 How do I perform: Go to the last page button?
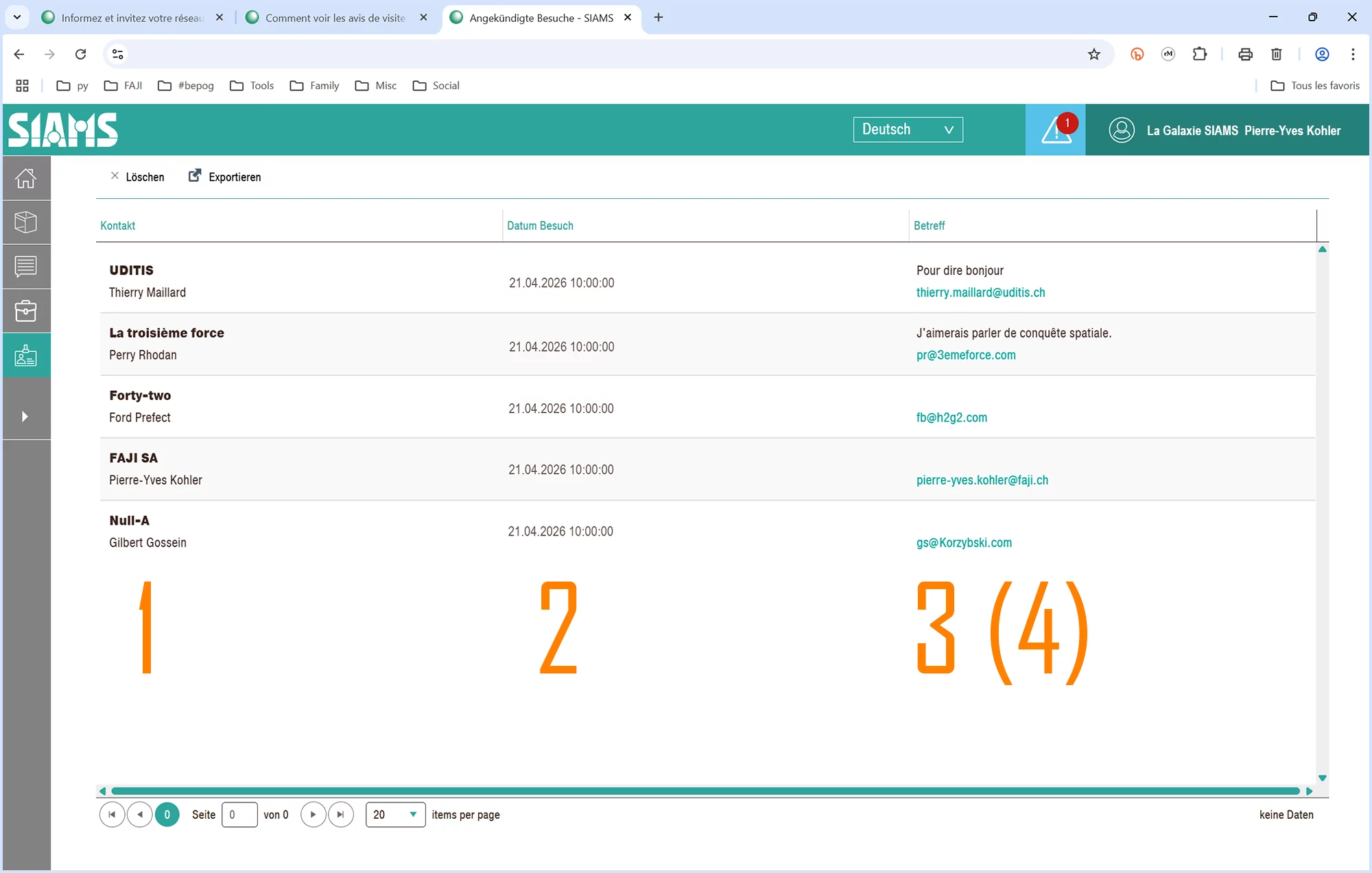tap(341, 815)
